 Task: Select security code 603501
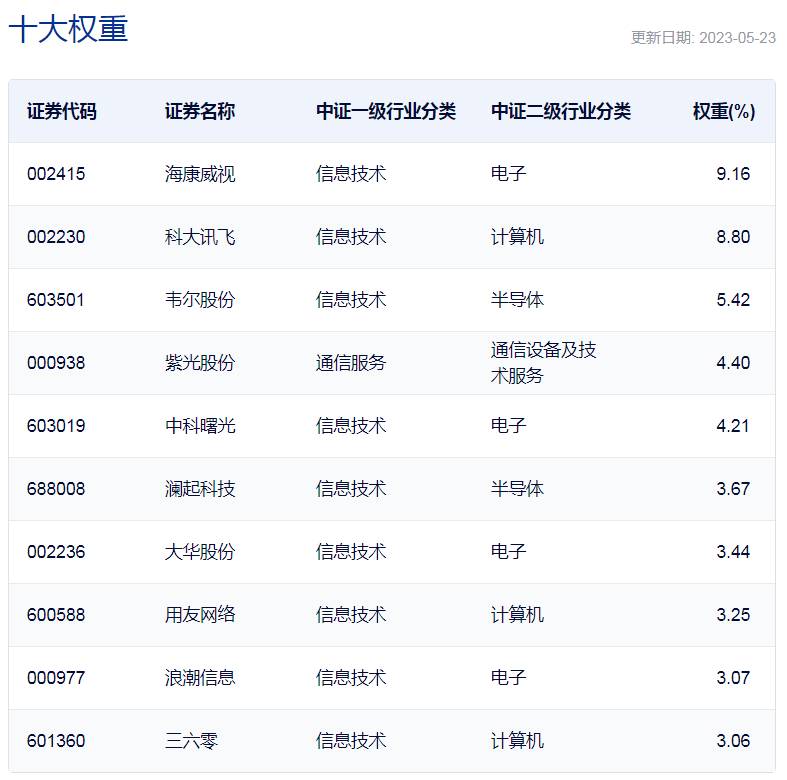(x=56, y=300)
